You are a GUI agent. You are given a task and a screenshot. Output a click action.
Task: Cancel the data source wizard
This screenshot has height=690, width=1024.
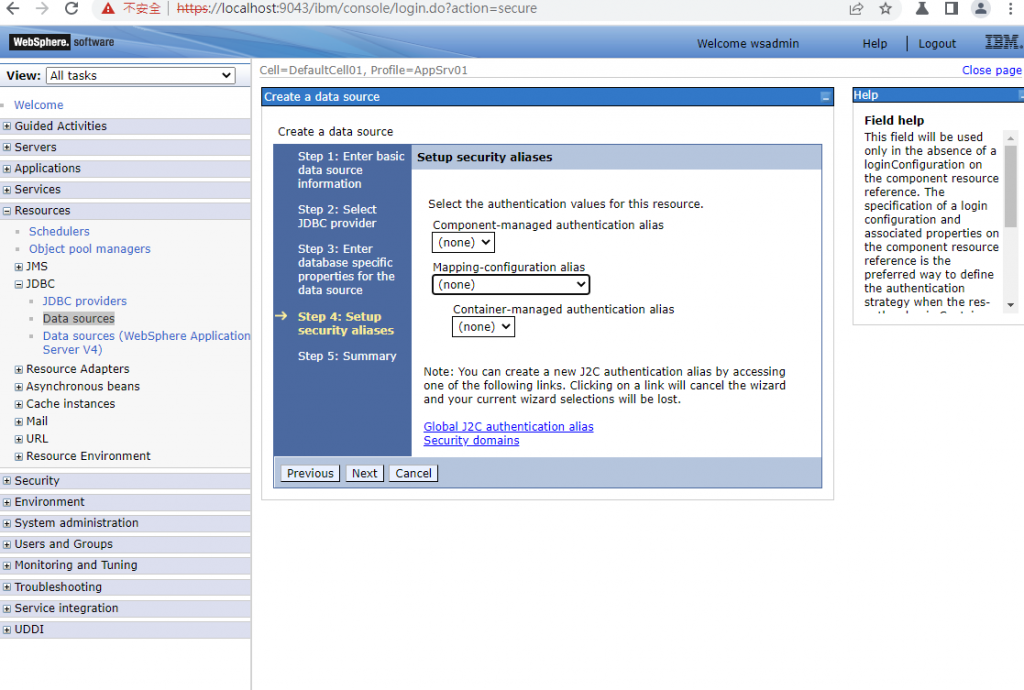[413, 473]
